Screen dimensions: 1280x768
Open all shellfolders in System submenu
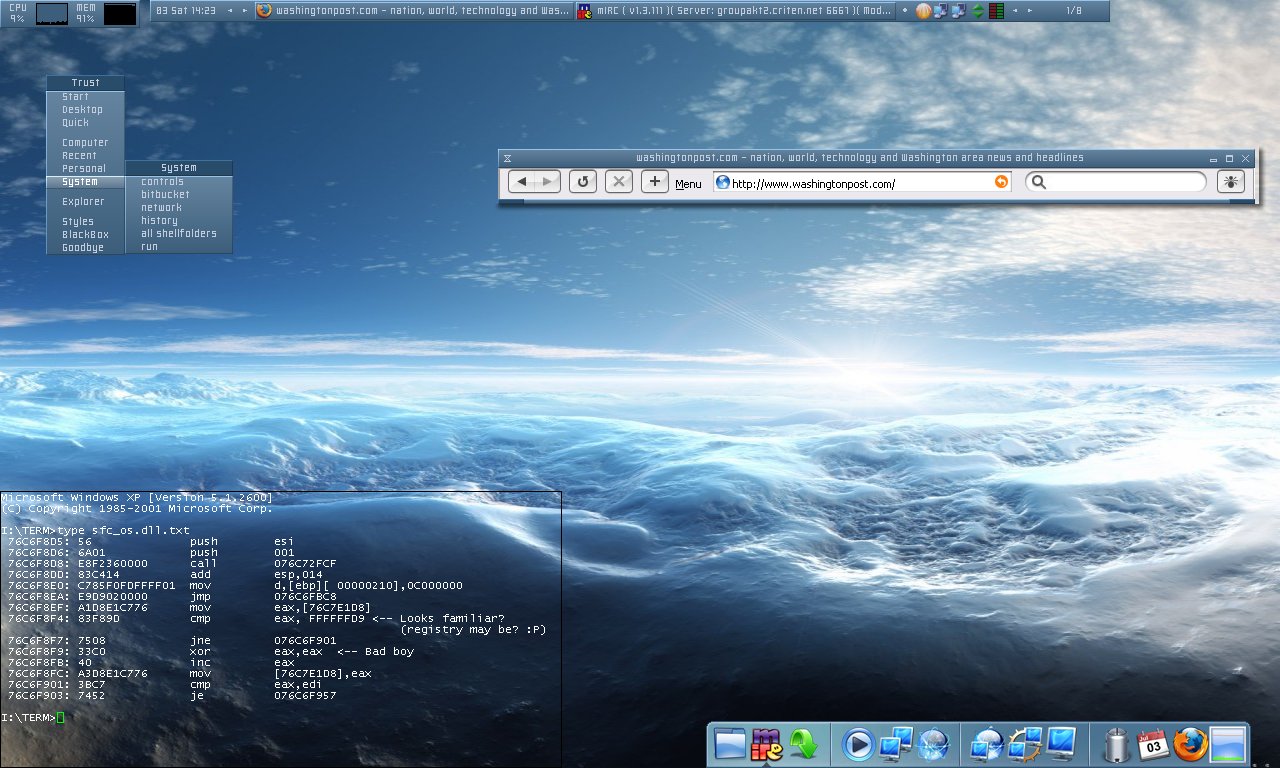click(x=179, y=234)
